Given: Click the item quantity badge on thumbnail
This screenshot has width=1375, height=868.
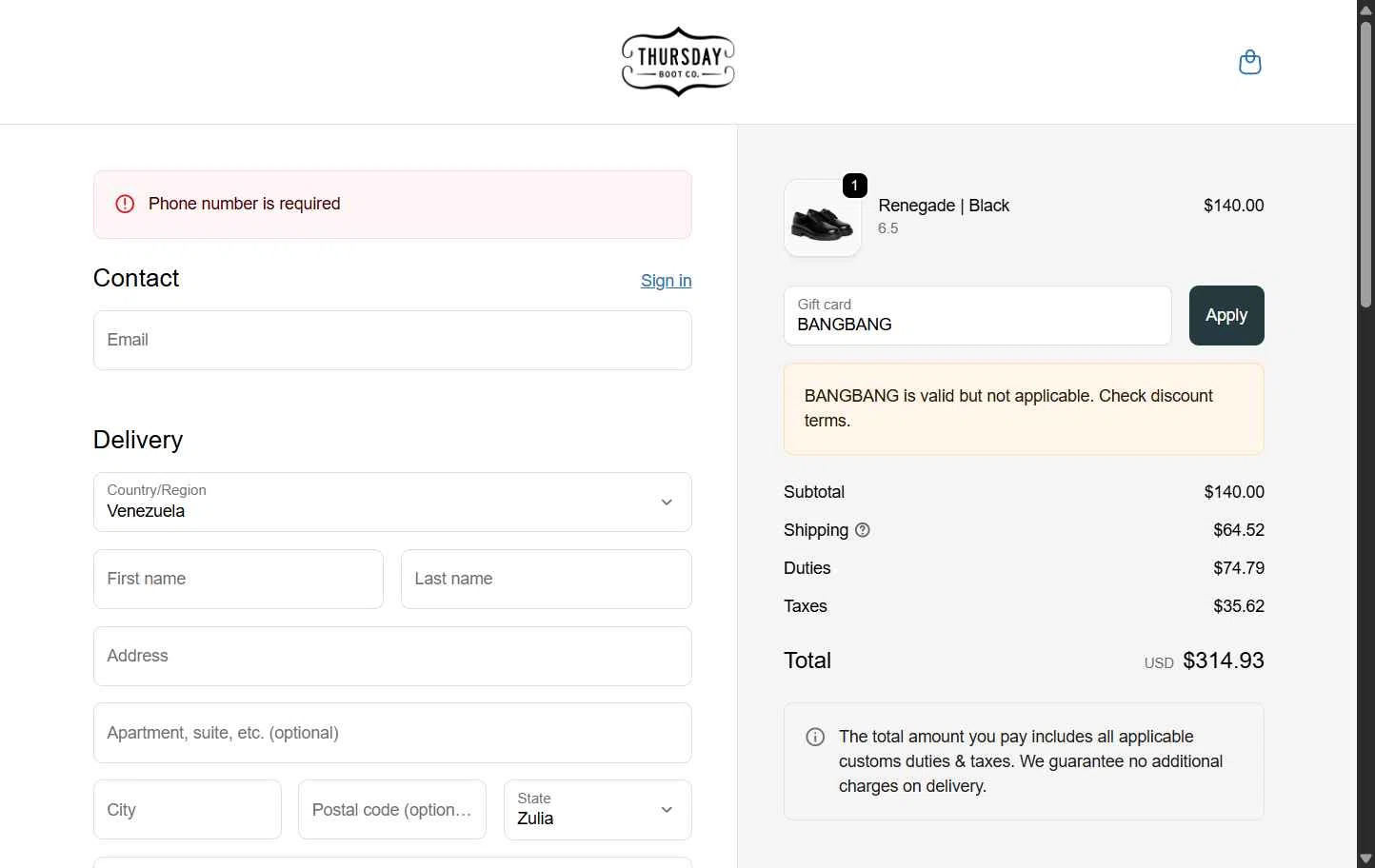Looking at the screenshot, I should point(854,186).
